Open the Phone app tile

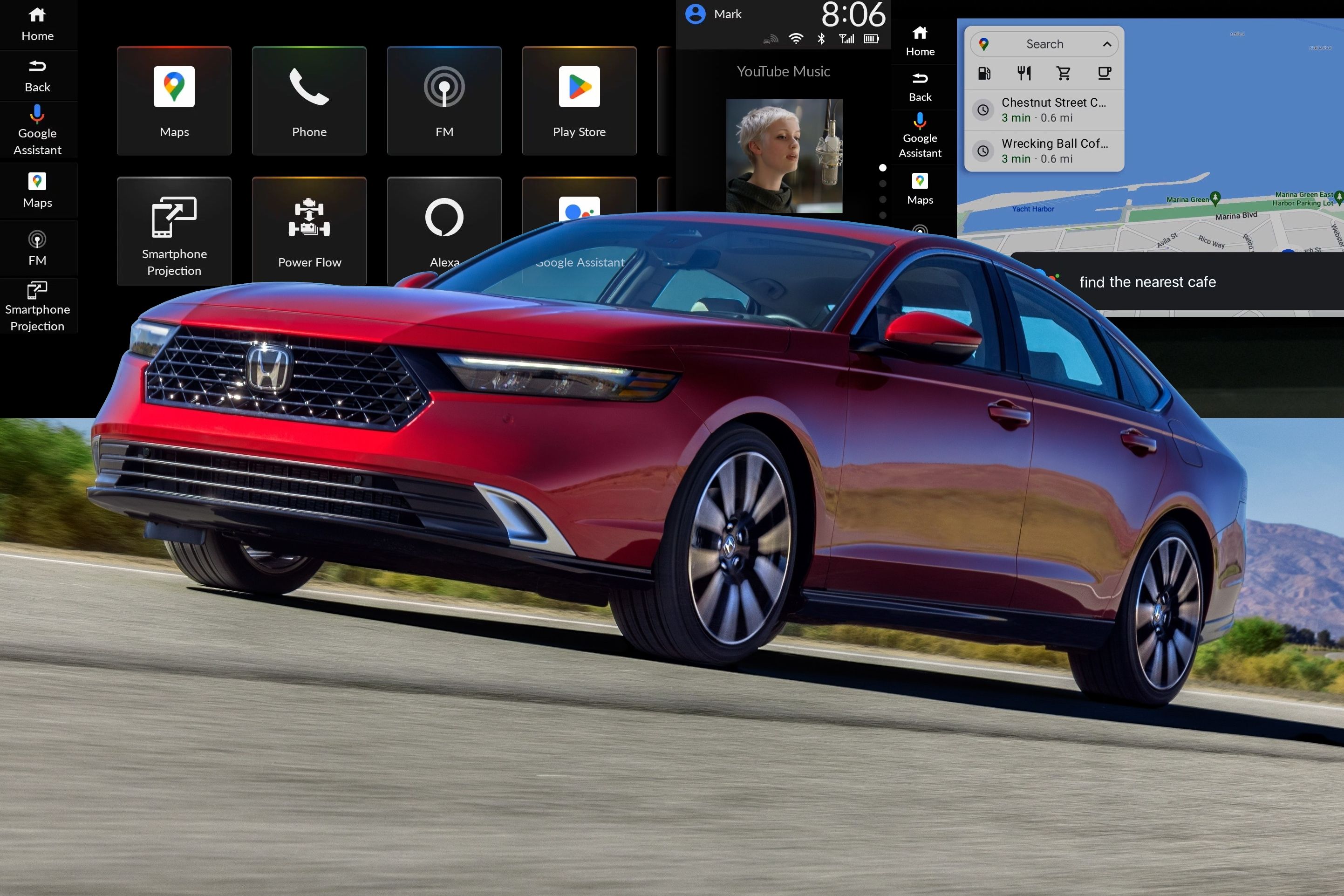309,101
